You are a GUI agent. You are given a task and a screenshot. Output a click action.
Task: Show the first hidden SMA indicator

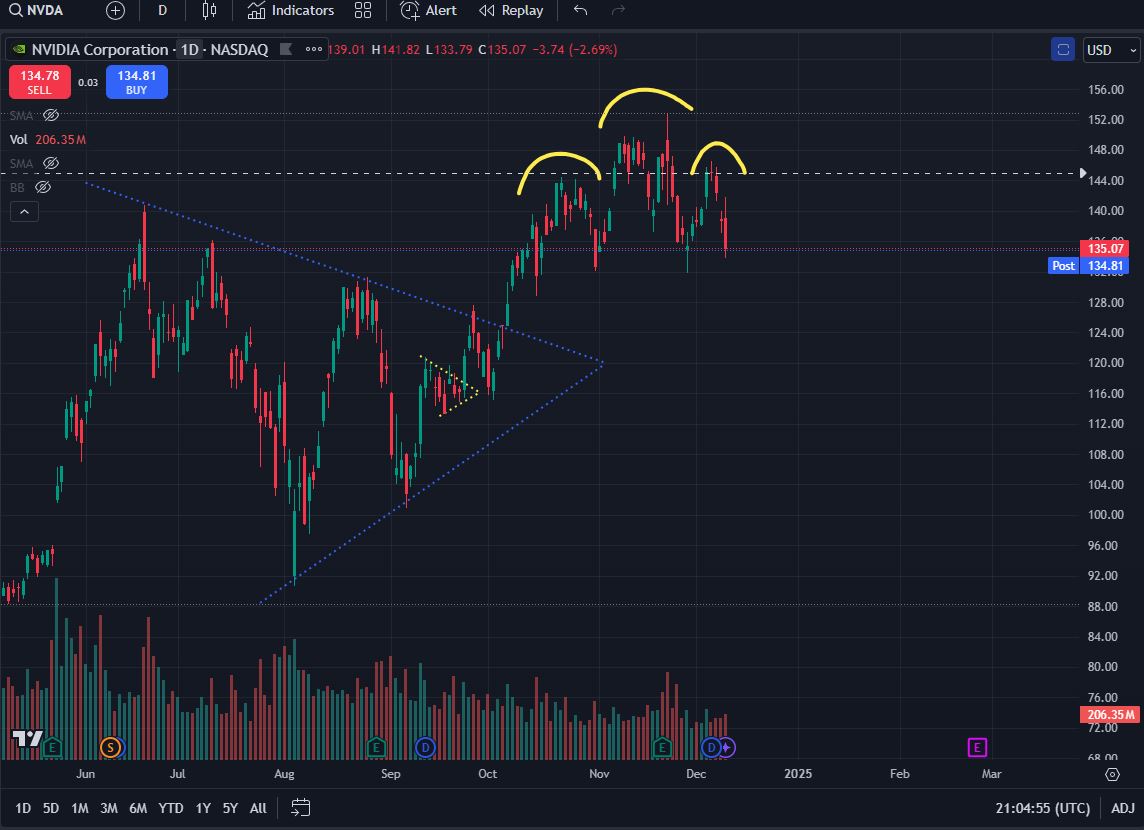pyautogui.click(x=50, y=115)
